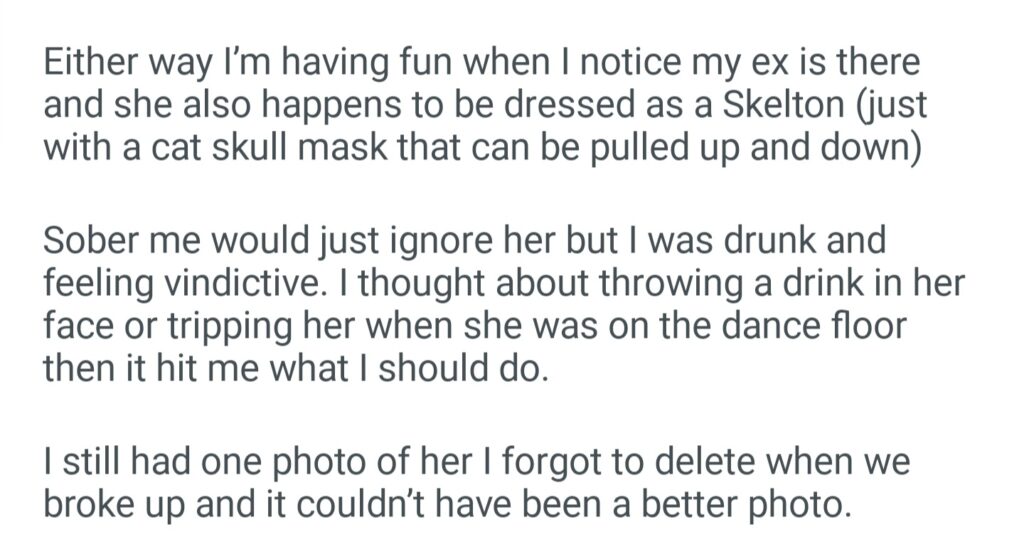
Task: Click the word 'vindictive'
Action: pyautogui.click(x=235, y=284)
